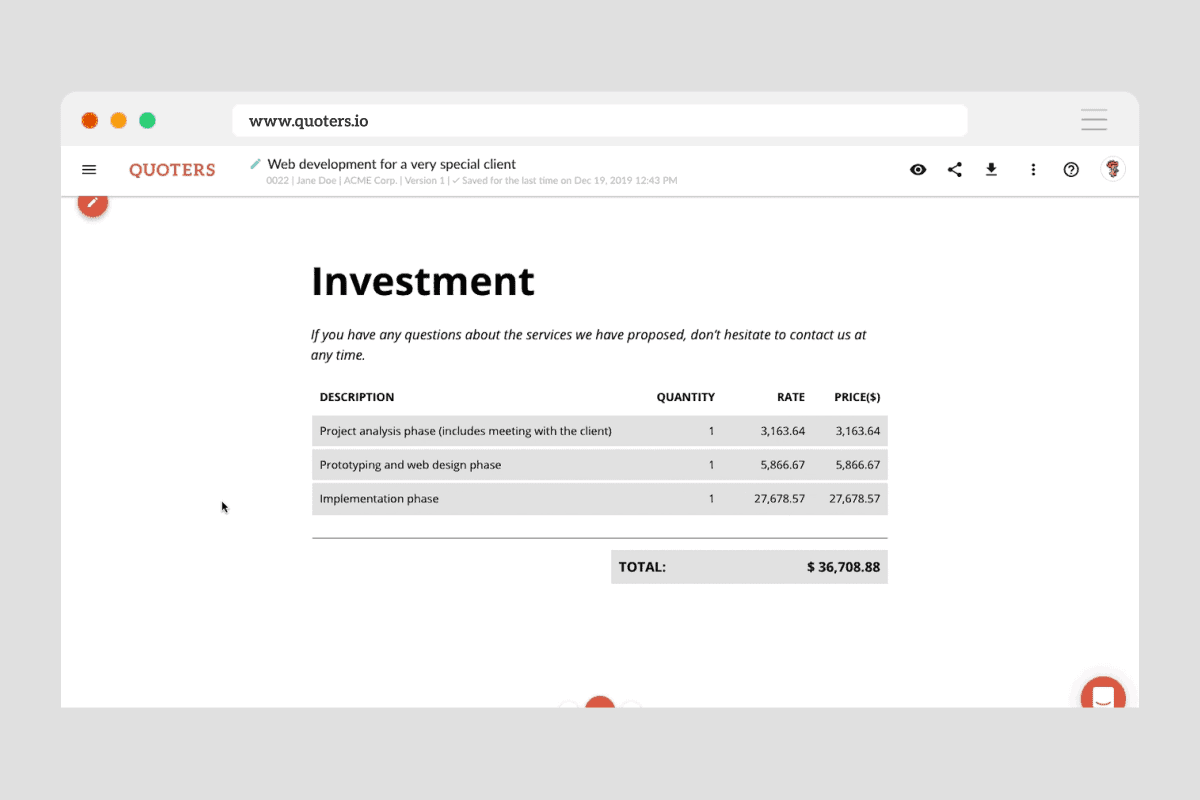Open help with the question mark icon
Image resolution: width=1200 pixels, height=800 pixels.
1071,170
